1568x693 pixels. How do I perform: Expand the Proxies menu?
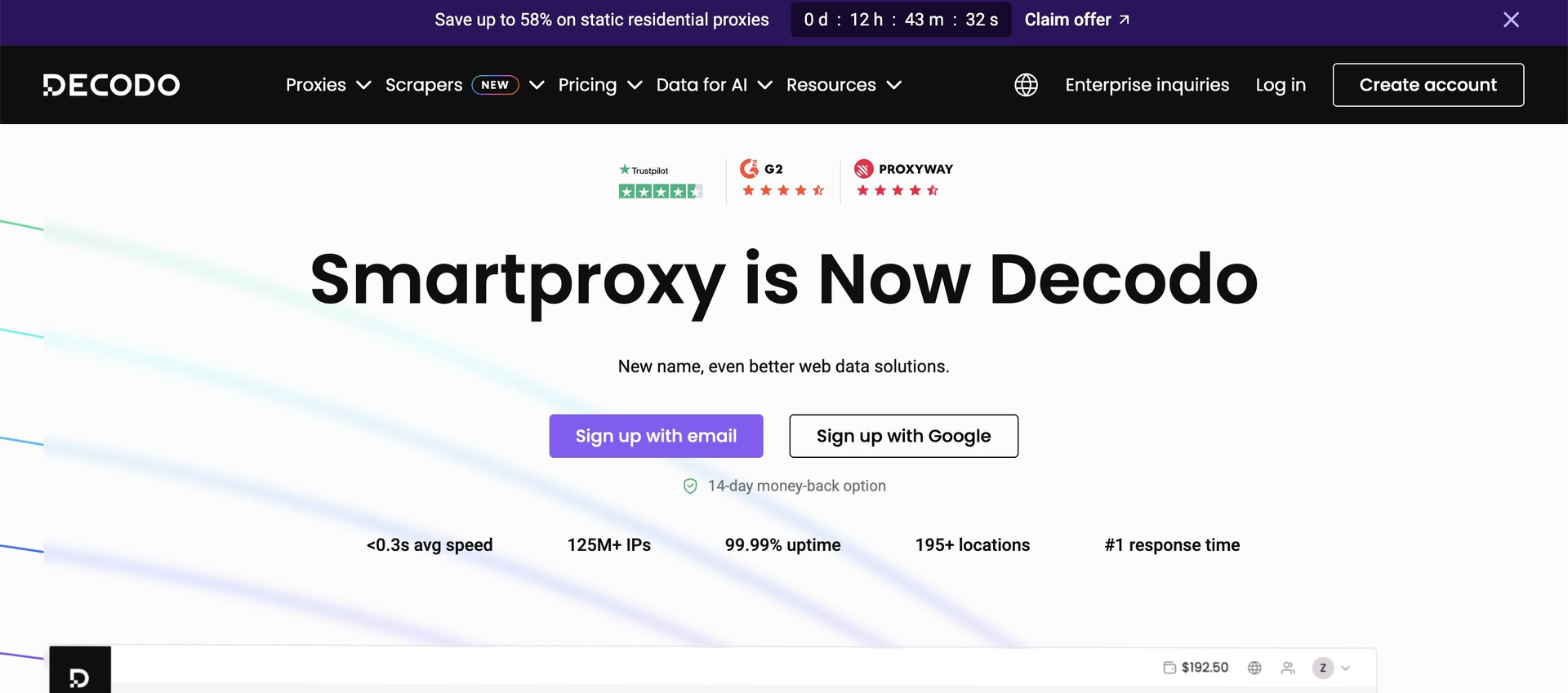tap(328, 85)
